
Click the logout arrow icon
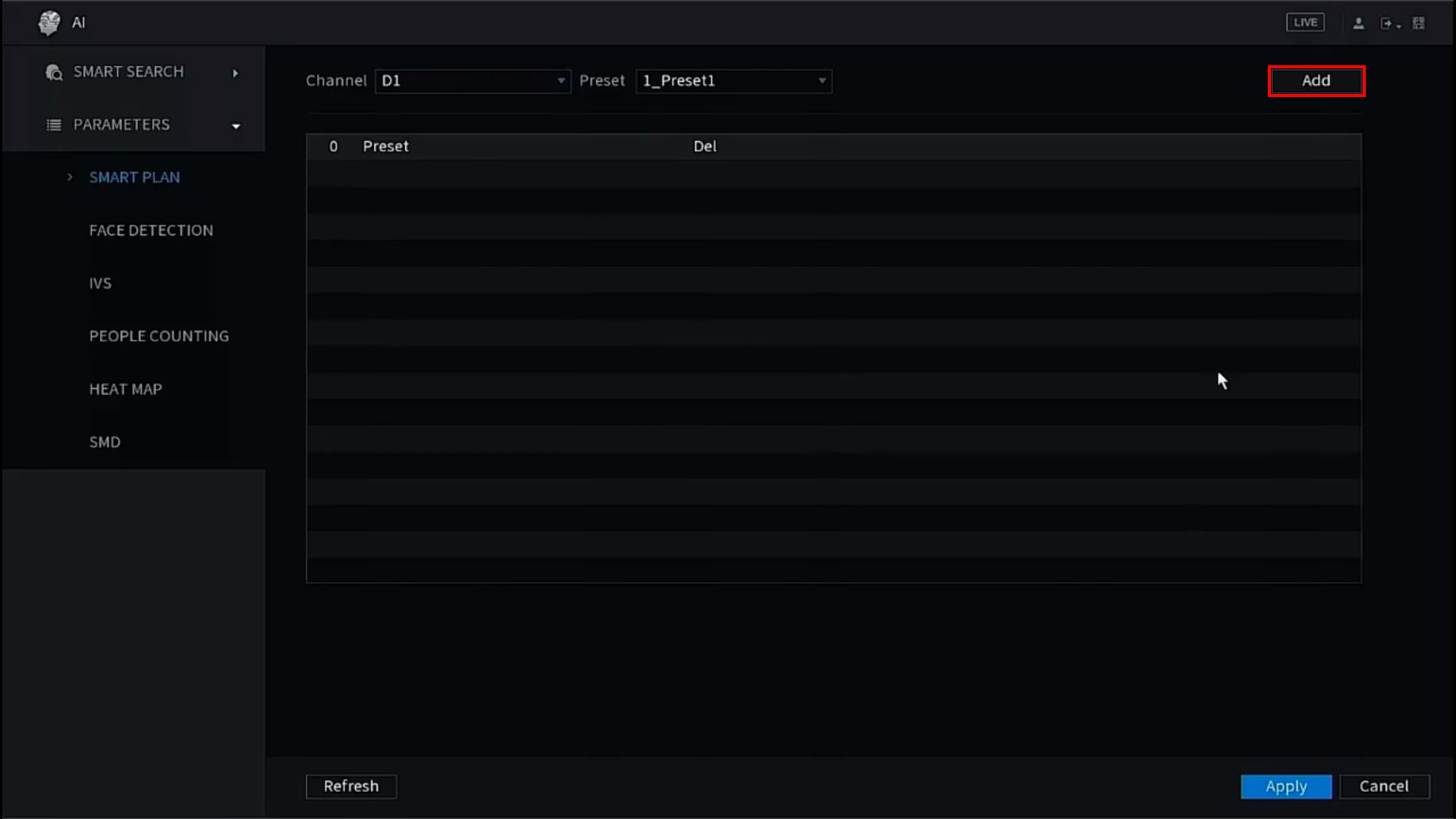(x=1387, y=24)
